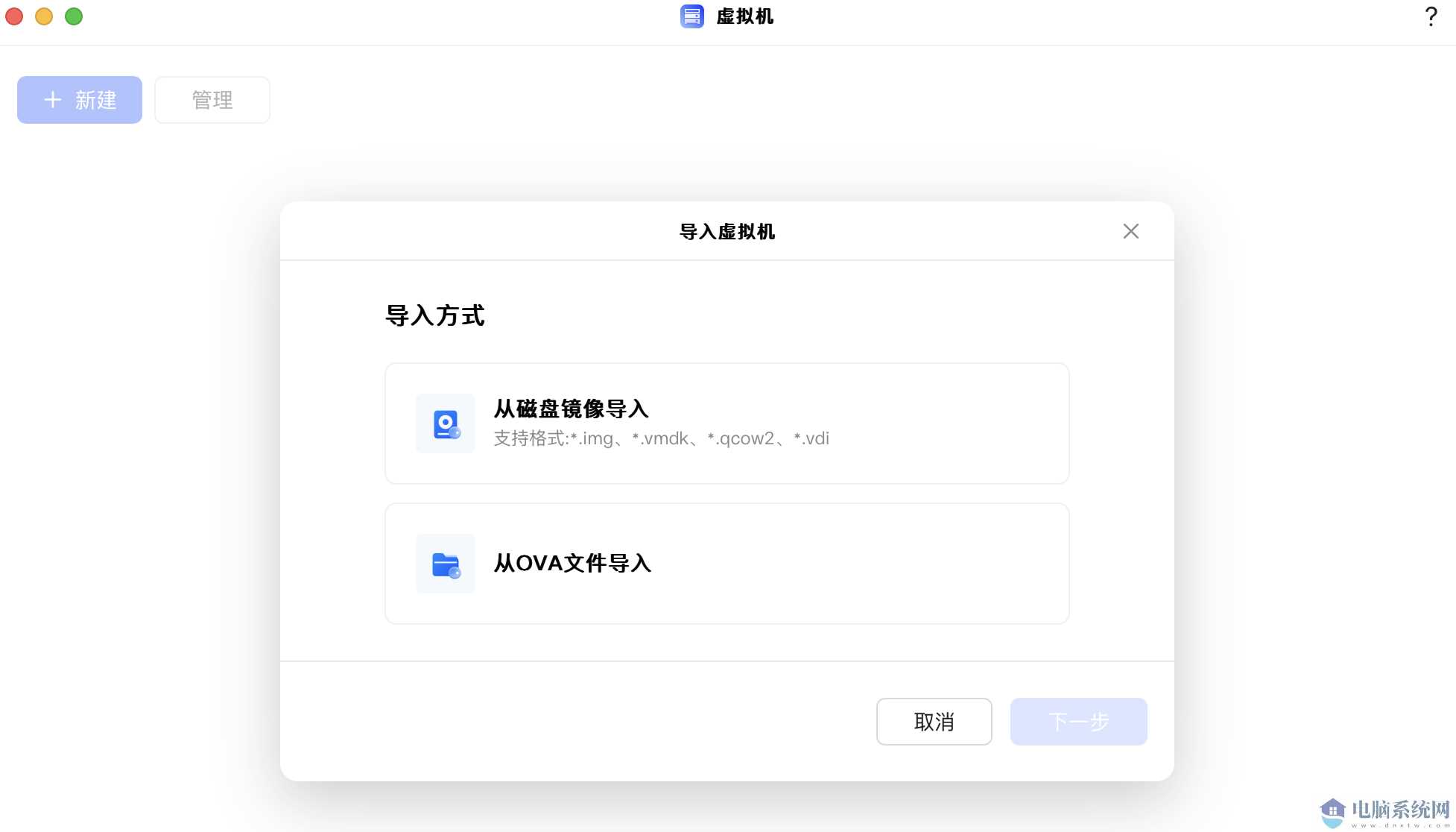Click the 新建 button
The height and width of the screenshot is (832, 1456).
[x=80, y=100]
